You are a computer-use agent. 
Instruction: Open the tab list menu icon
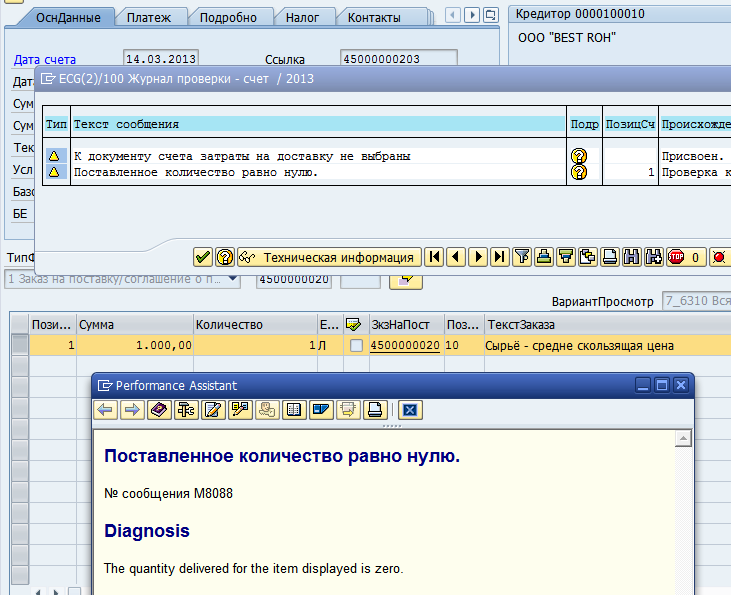pyautogui.click(x=493, y=15)
